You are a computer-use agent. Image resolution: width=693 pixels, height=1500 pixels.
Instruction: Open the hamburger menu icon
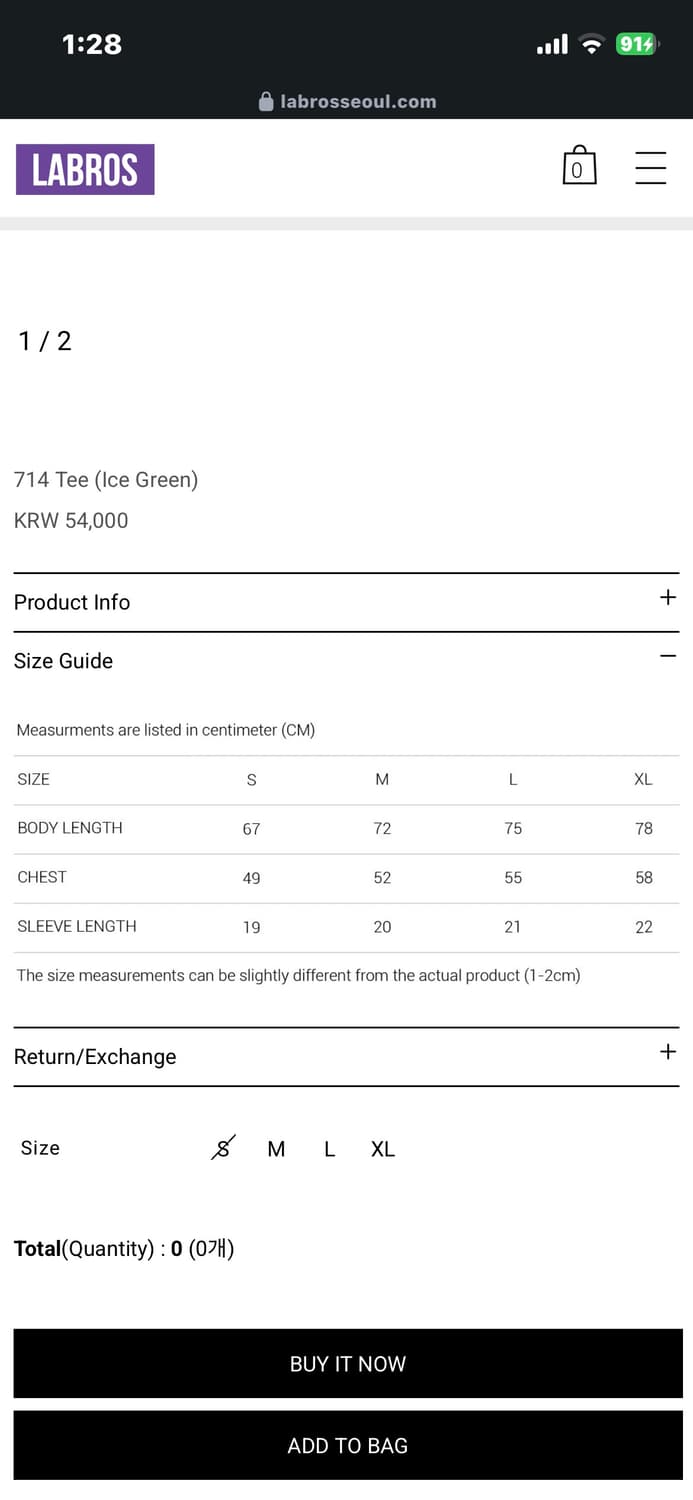click(650, 167)
